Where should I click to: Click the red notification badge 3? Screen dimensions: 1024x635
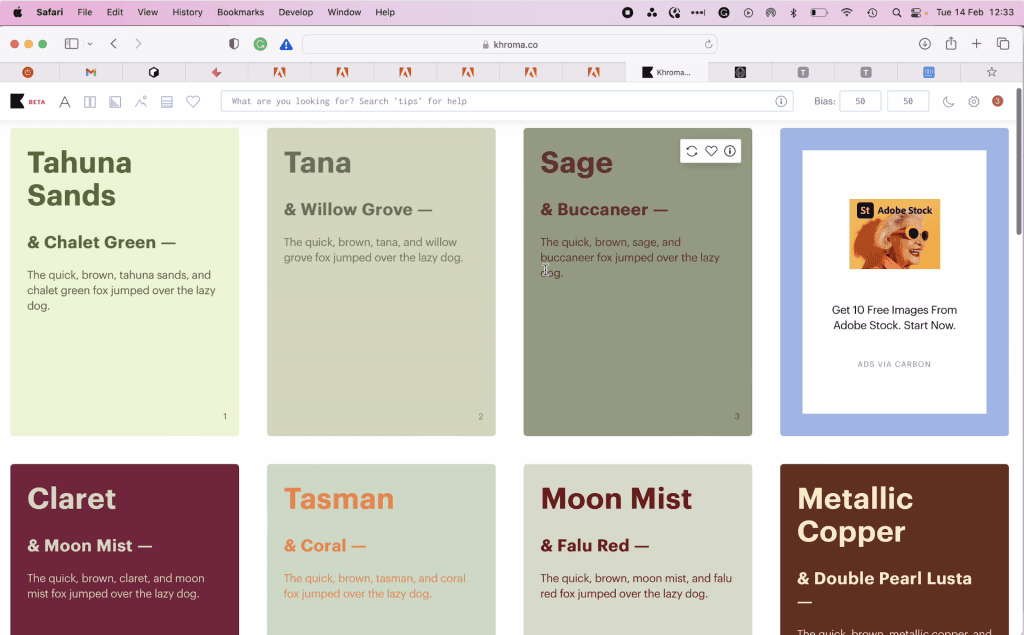coord(997,101)
